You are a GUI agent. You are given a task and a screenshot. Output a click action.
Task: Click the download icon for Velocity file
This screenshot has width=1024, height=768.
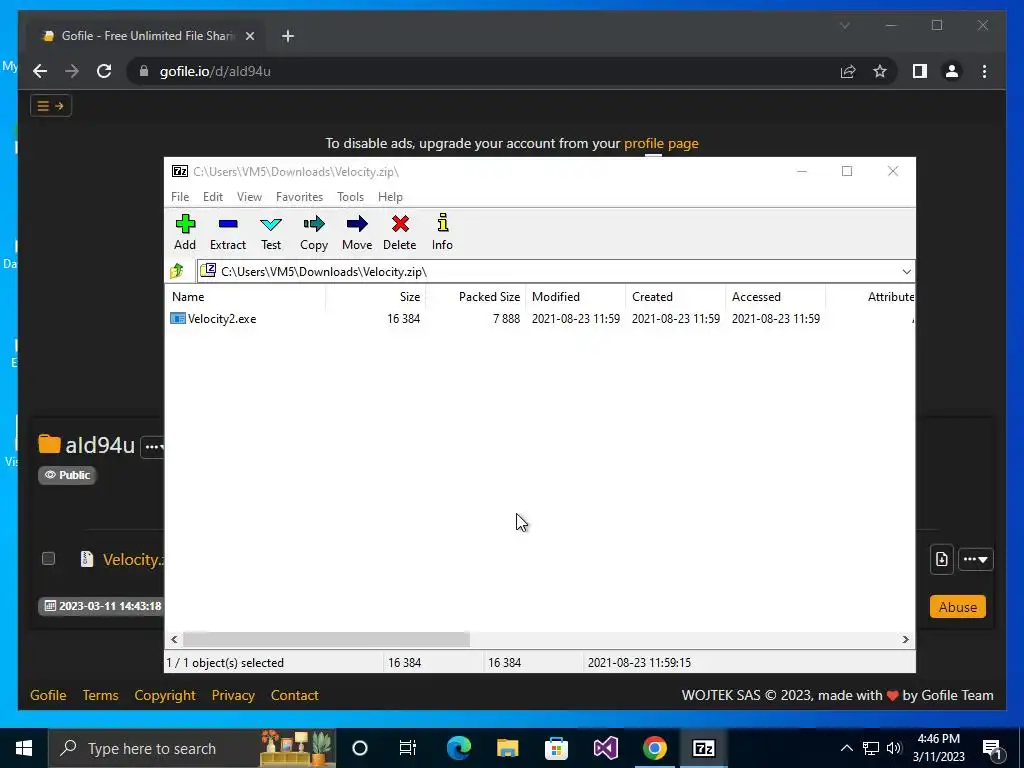[x=942, y=560]
